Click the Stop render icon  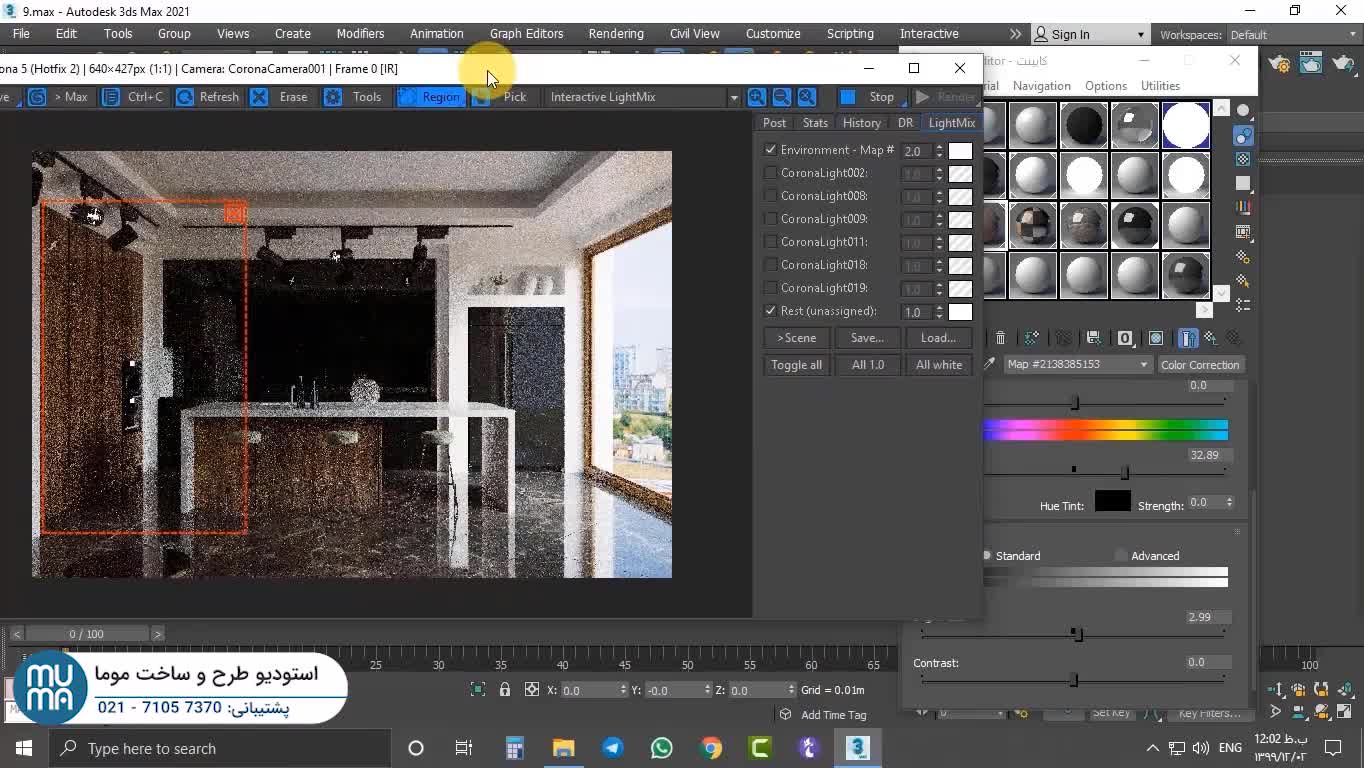pyautogui.click(x=848, y=97)
